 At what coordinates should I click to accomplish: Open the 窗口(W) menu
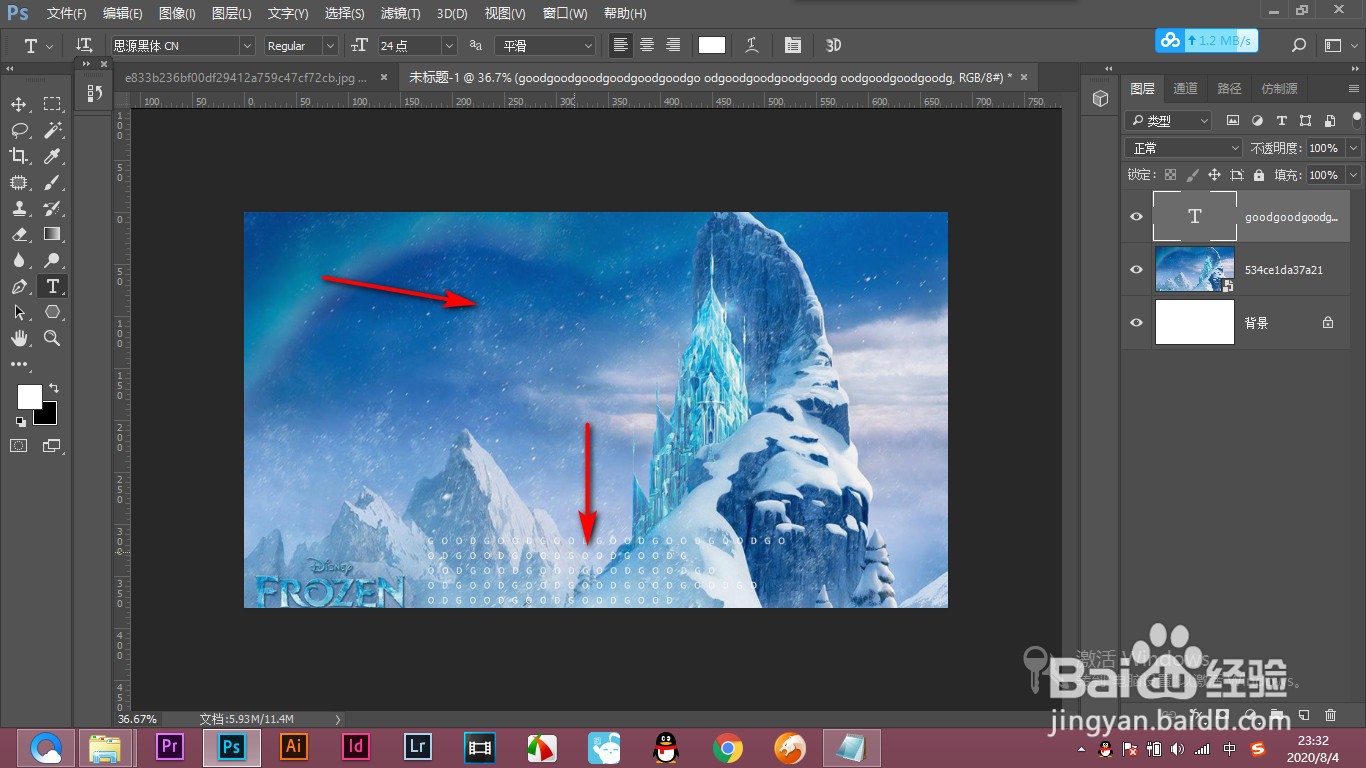click(565, 14)
